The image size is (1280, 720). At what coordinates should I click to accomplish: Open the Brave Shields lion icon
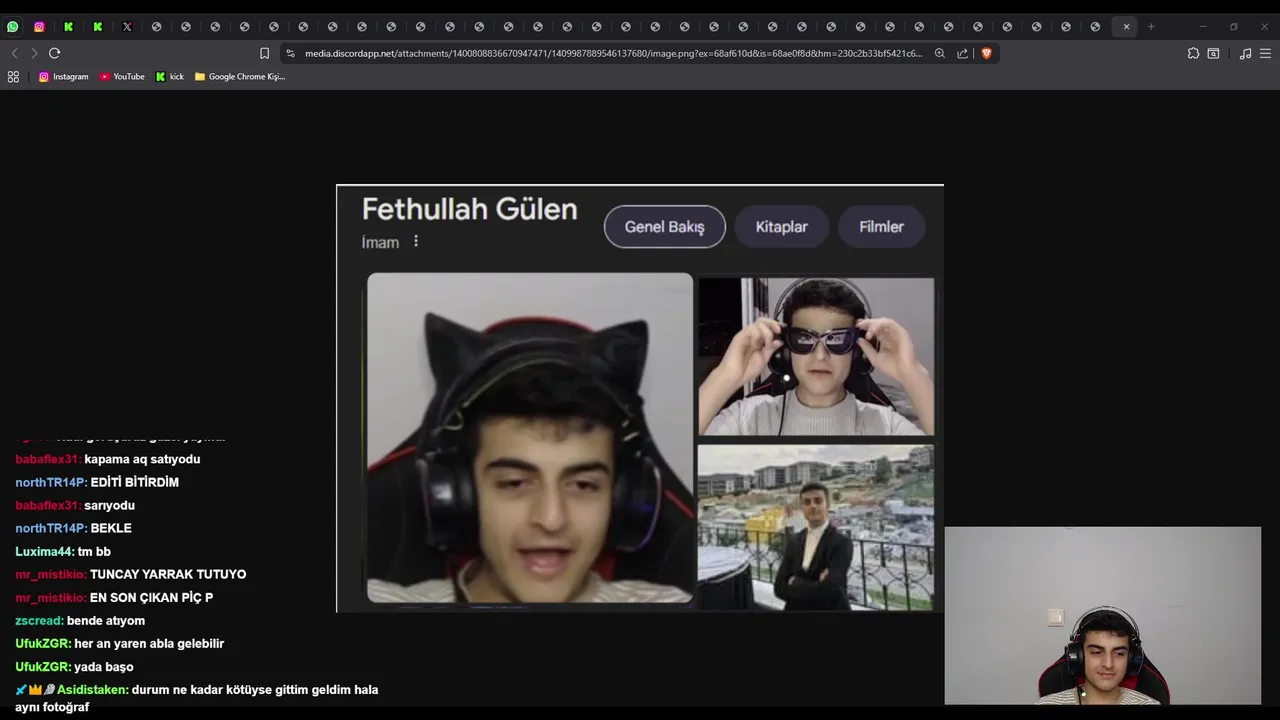[986, 53]
